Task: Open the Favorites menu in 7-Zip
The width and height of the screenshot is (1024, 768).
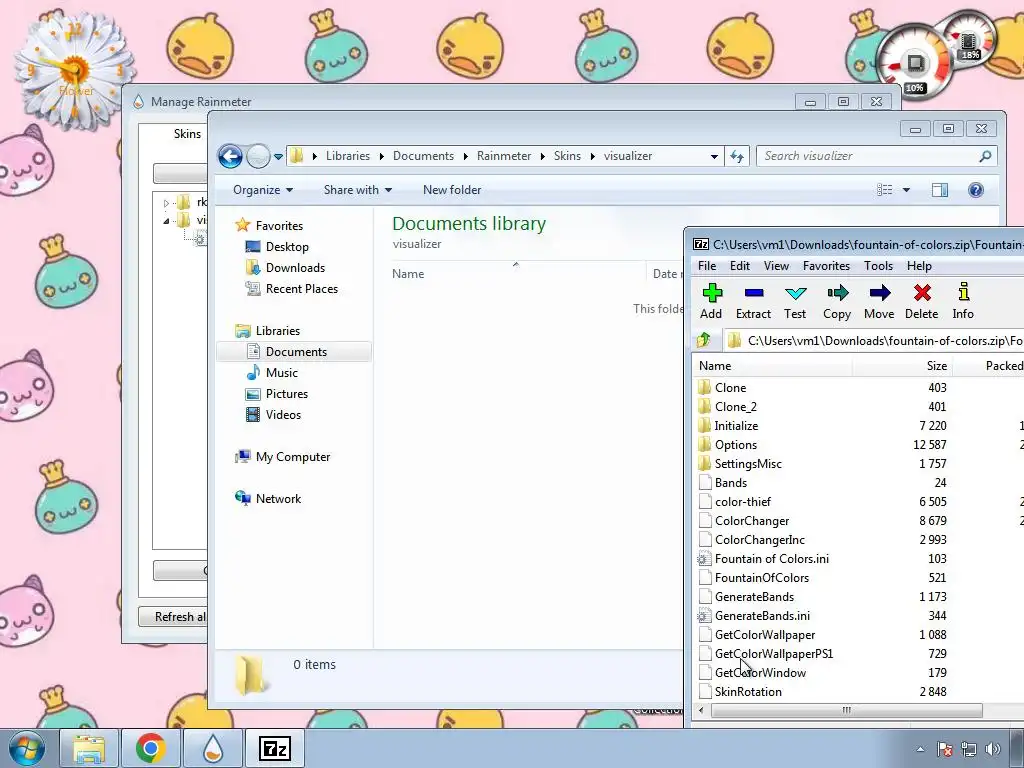Action: [826, 266]
